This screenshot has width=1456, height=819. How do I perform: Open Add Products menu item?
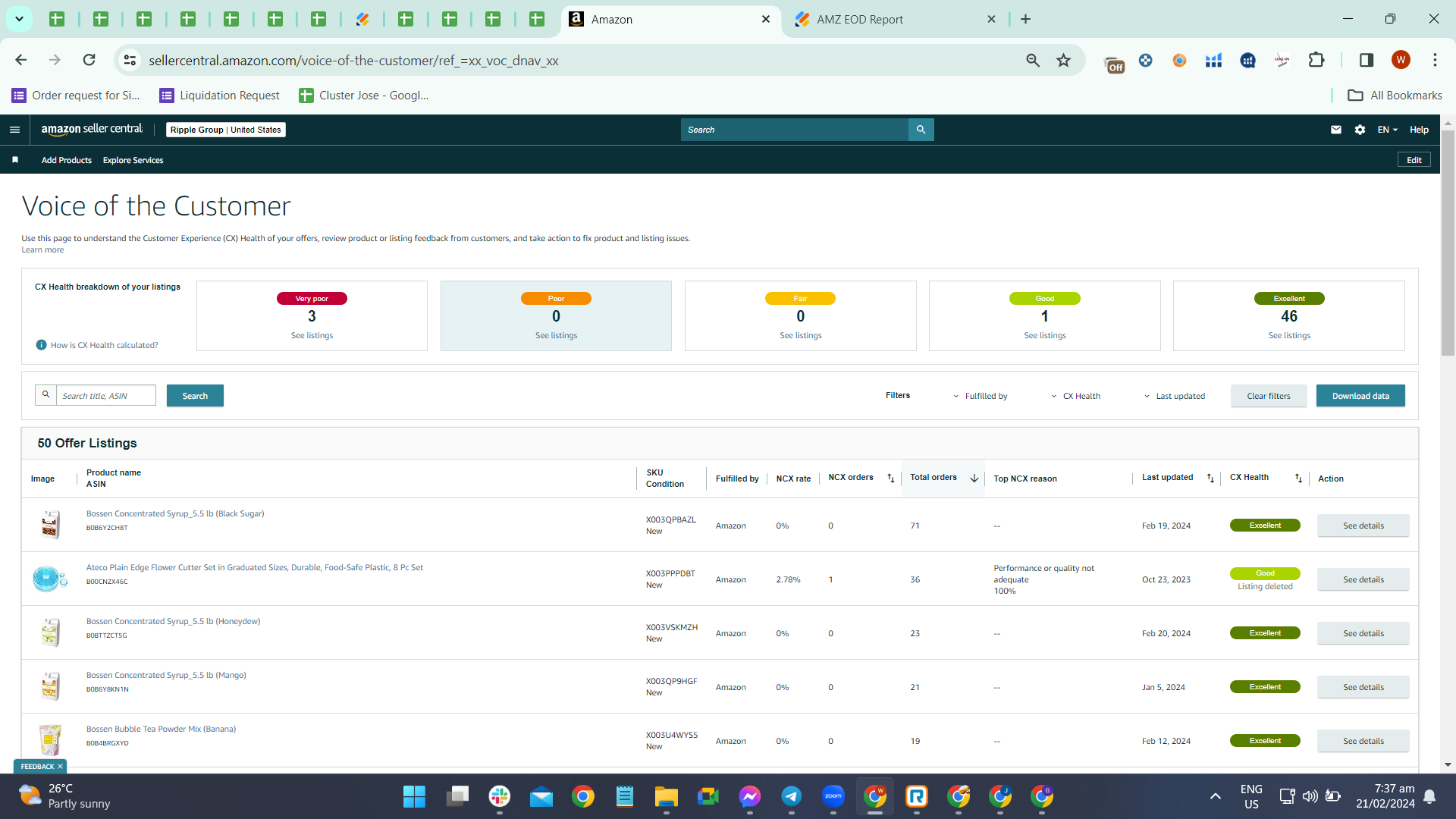coord(67,160)
